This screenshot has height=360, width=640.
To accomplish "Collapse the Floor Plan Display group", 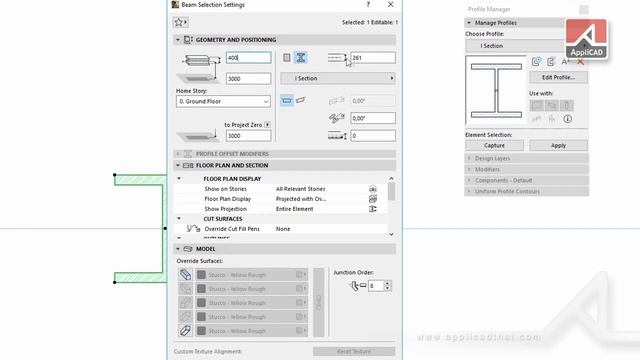I will point(179,179).
